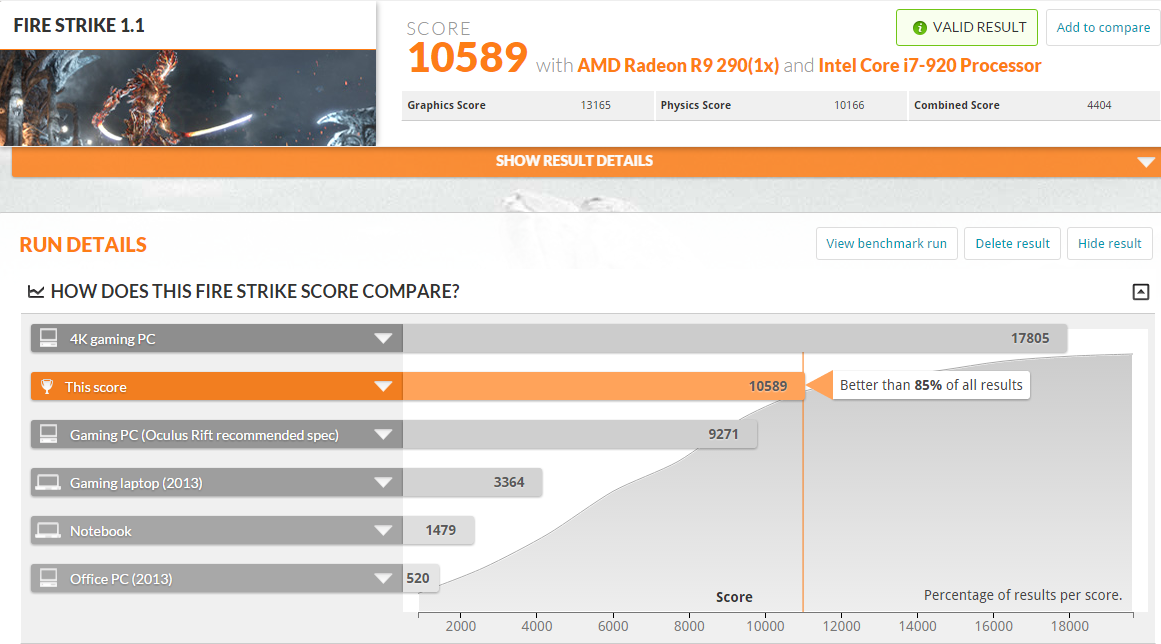Collapse the score comparison section

click(1141, 292)
